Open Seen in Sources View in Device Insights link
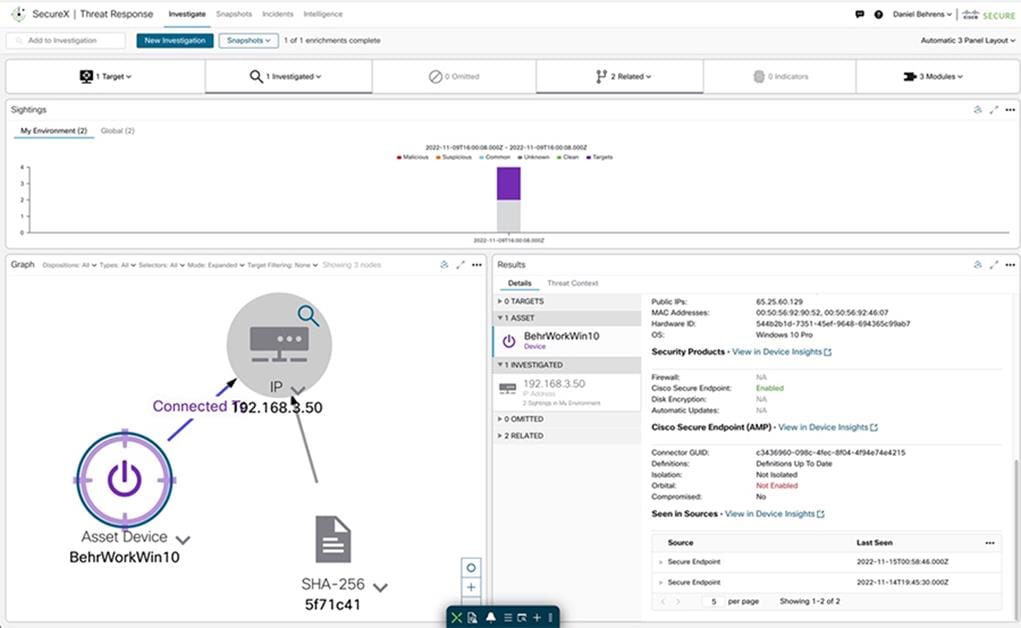Viewport: 1021px width, 628px height. [775, 514]
